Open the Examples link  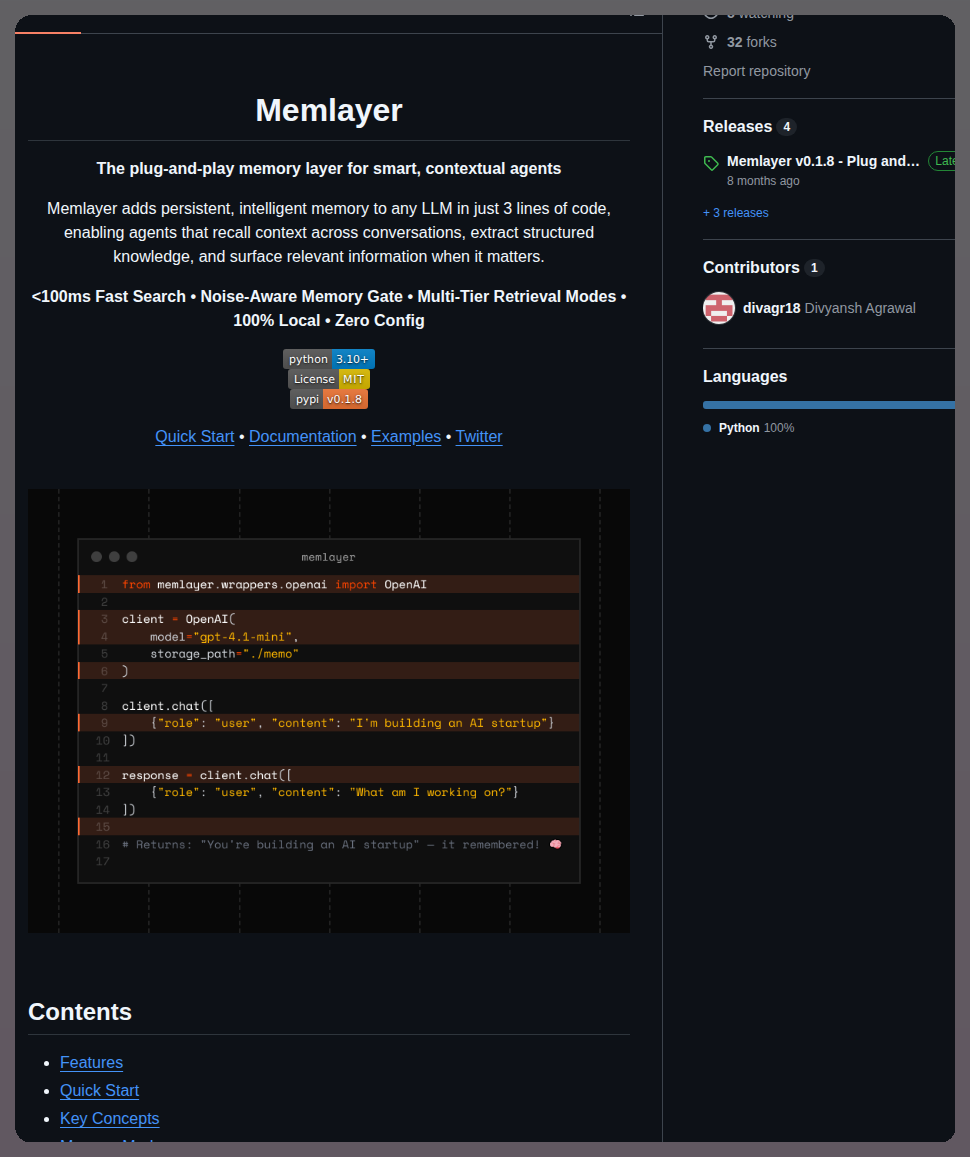pos(406,436)
